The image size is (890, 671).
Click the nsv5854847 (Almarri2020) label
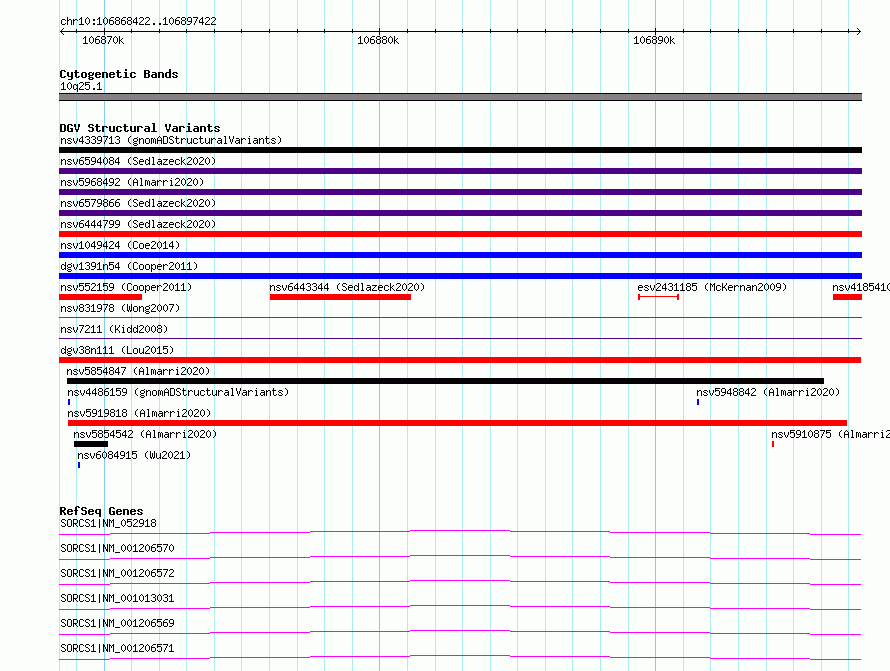[x=138, y=371]
